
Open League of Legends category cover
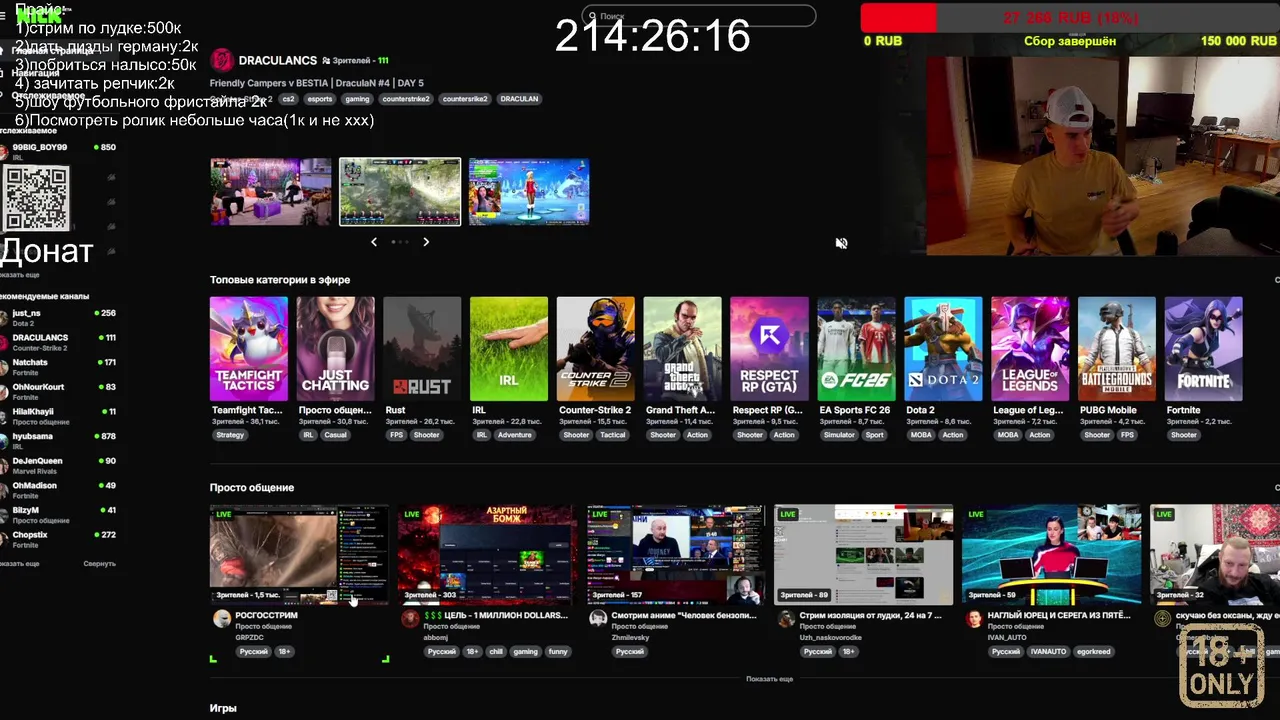pos(1030,349)
